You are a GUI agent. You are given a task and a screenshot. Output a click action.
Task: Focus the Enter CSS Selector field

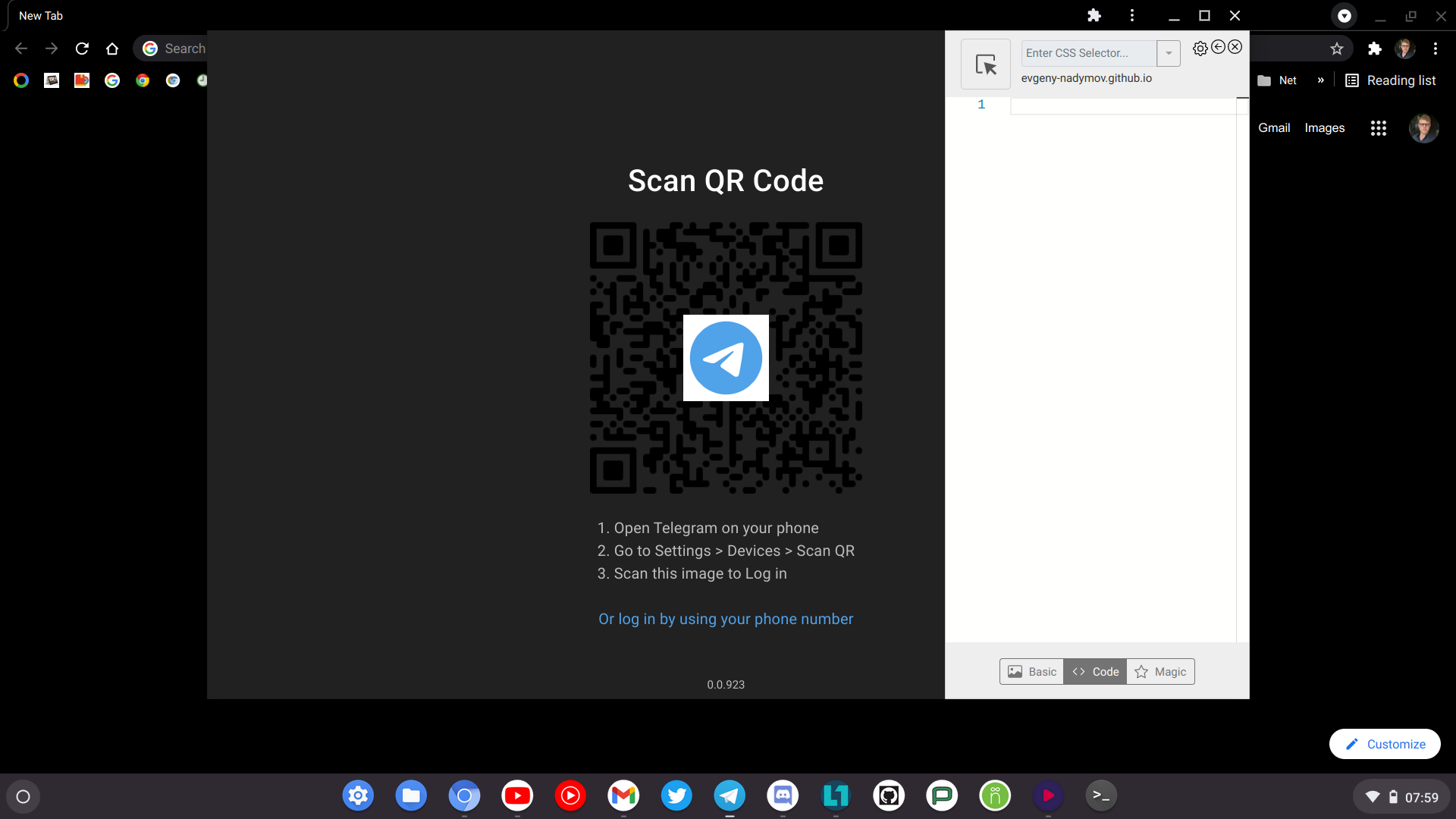pos(1088,53)
